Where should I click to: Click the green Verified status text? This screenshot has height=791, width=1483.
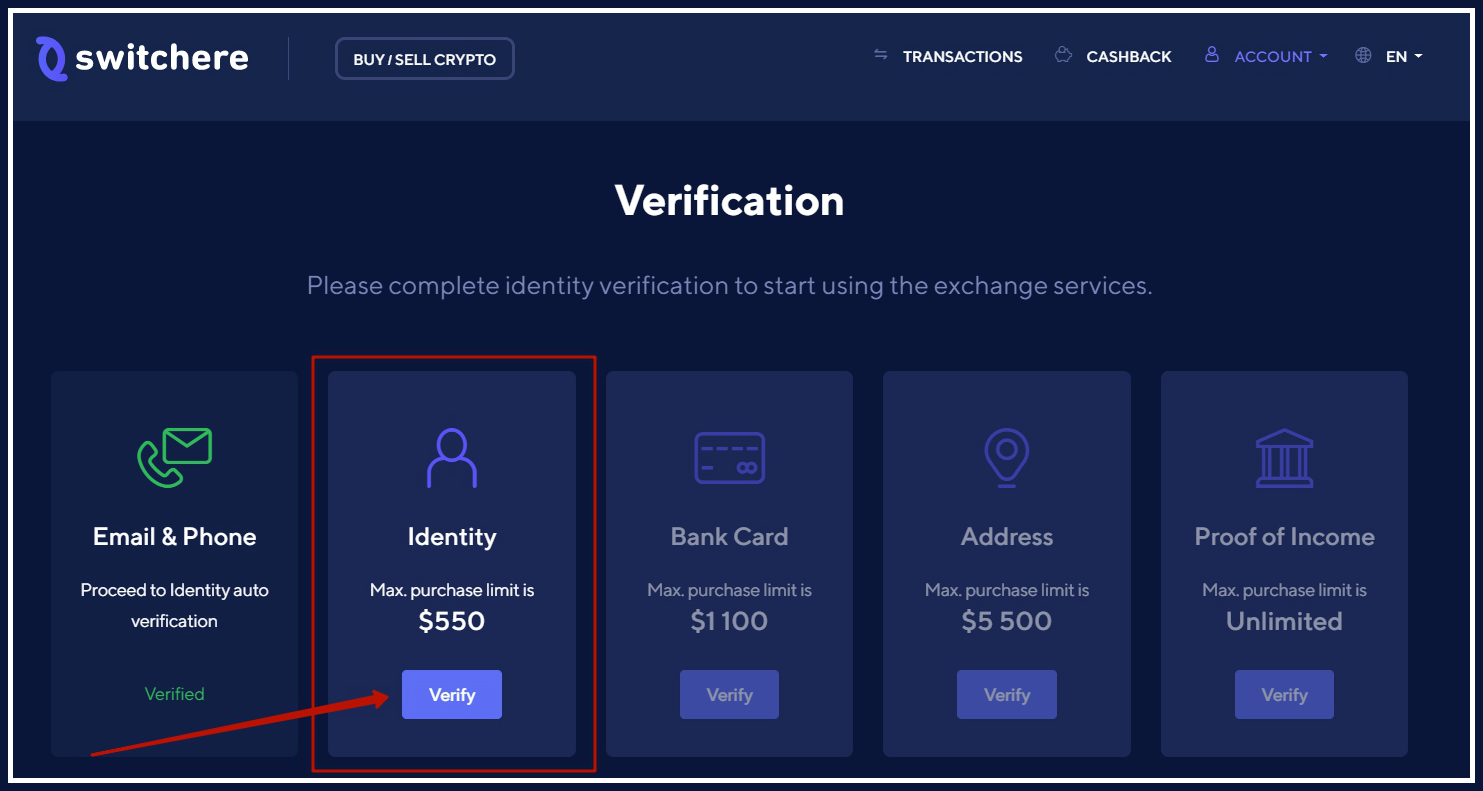coord(174,694)
